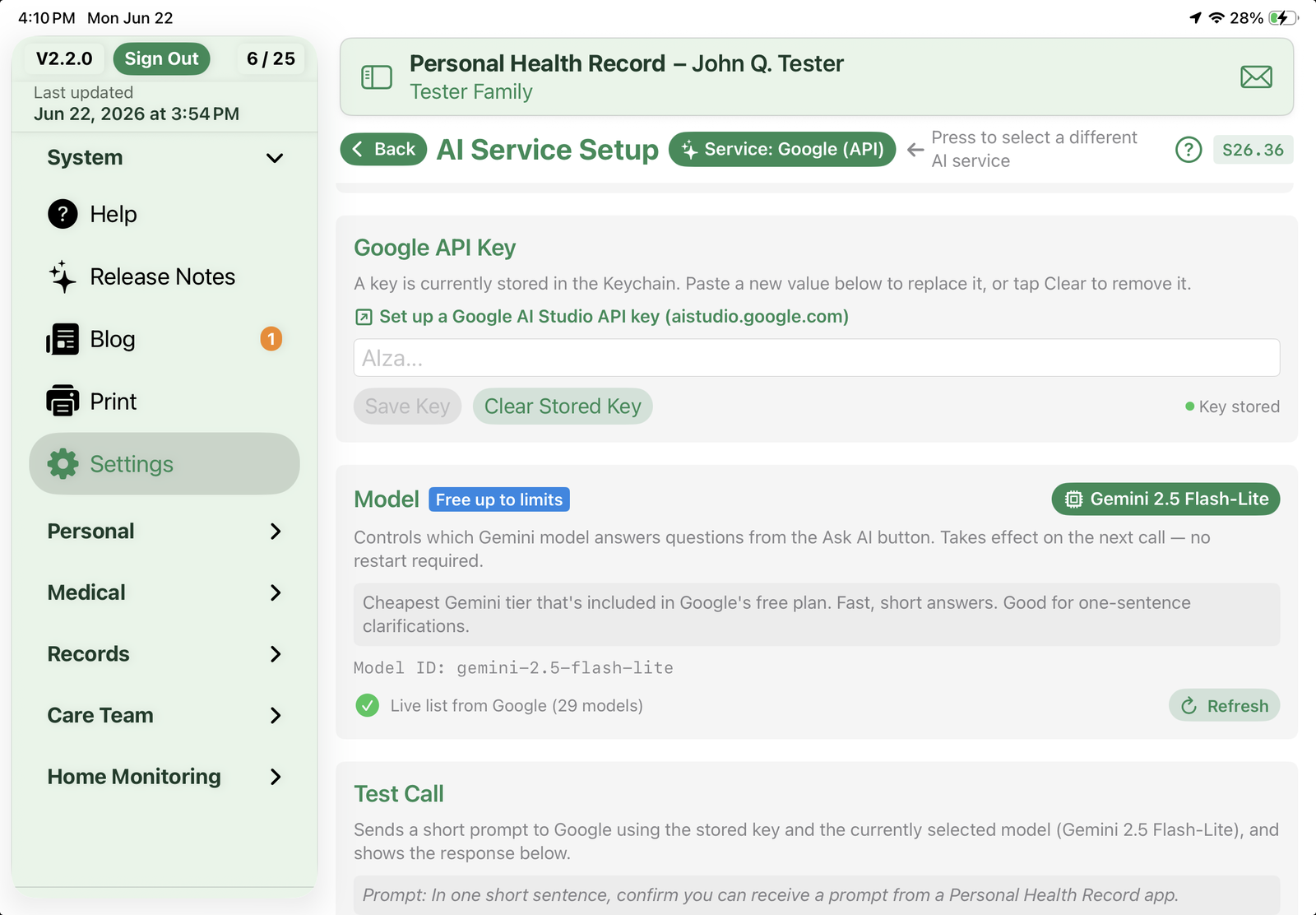Screen dimensions: 1316x915
Task: Click the Settings gear icon
Action: pyautogui.click(x=63, y=464)
